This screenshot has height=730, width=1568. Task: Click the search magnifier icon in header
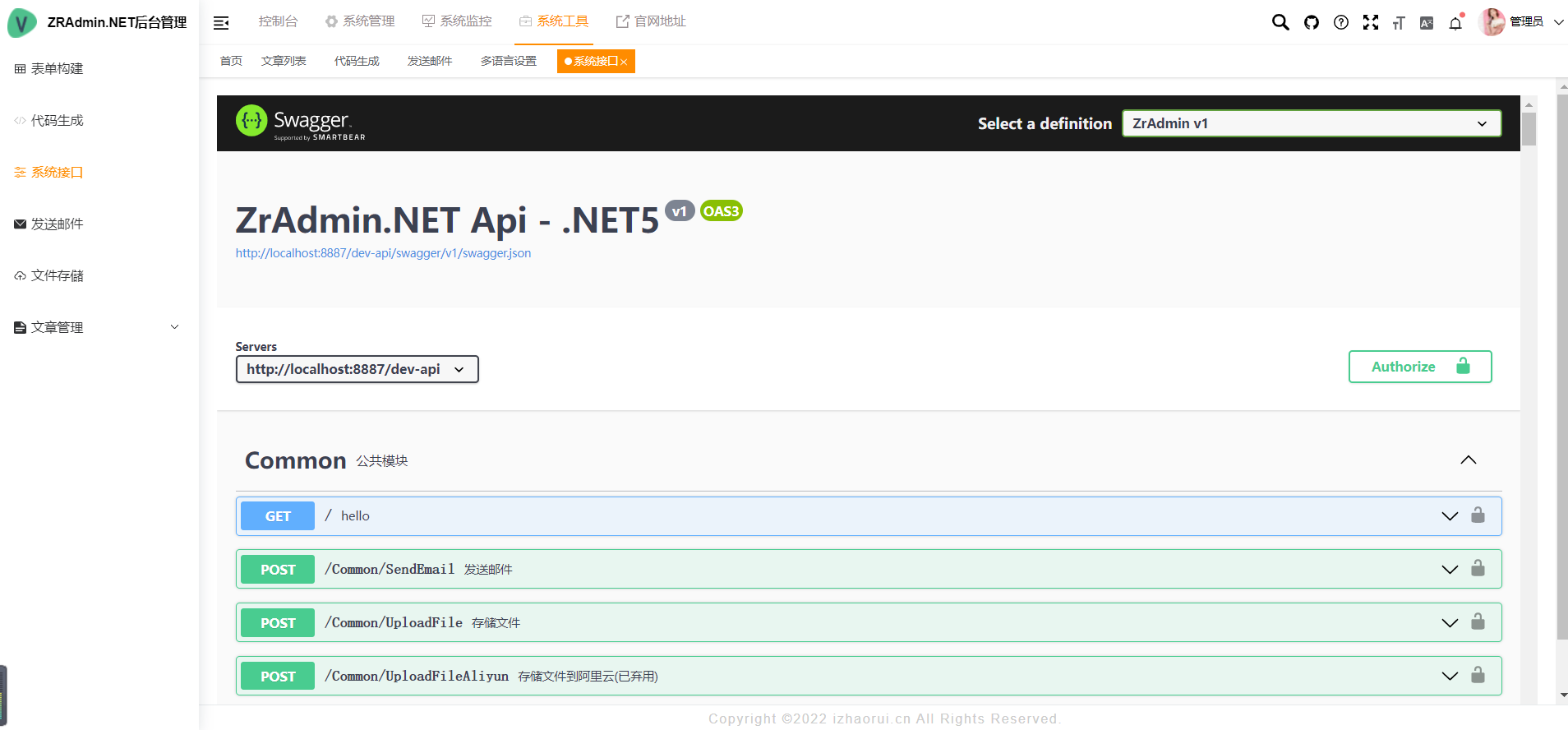coord(1280,22)
